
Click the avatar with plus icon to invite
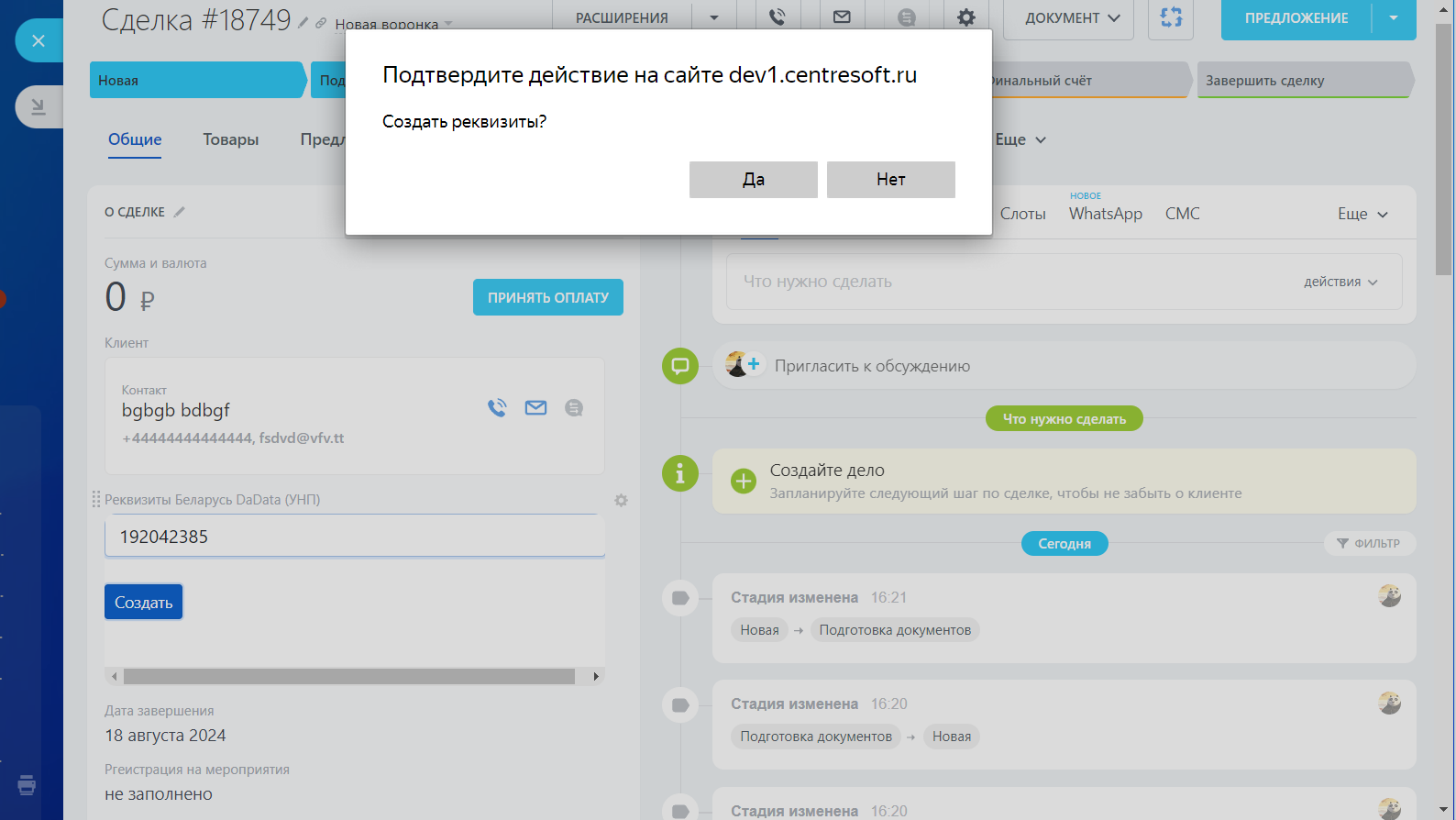click(x=744, y=365)
